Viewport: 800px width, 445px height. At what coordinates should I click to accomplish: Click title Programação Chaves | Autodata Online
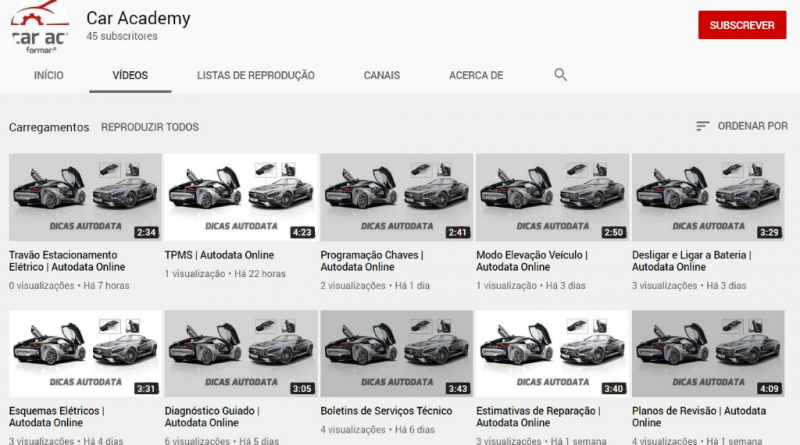pyautogui.click(x=372, y=261)
